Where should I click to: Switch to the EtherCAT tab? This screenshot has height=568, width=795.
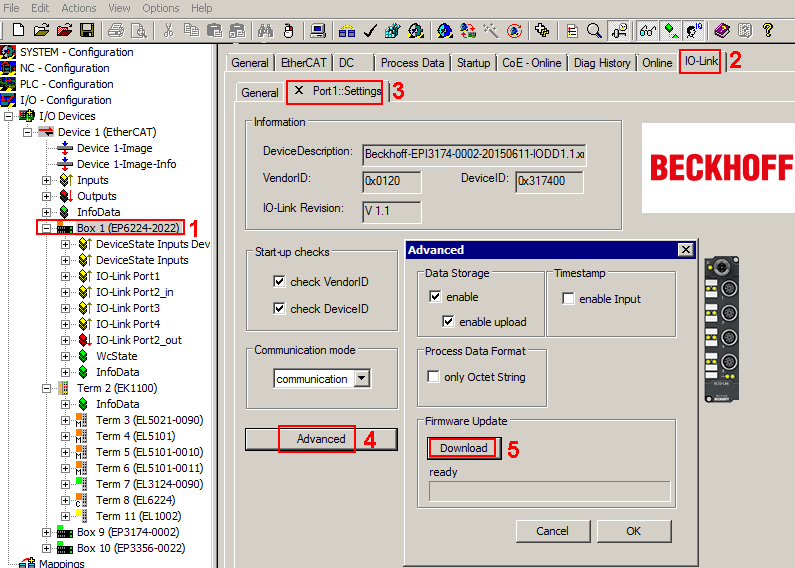point(303,63)
